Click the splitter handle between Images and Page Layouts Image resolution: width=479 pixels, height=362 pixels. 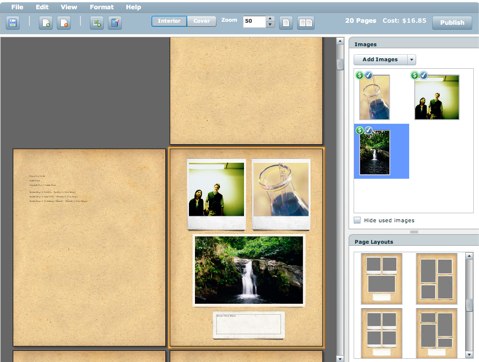coord(414,232)
